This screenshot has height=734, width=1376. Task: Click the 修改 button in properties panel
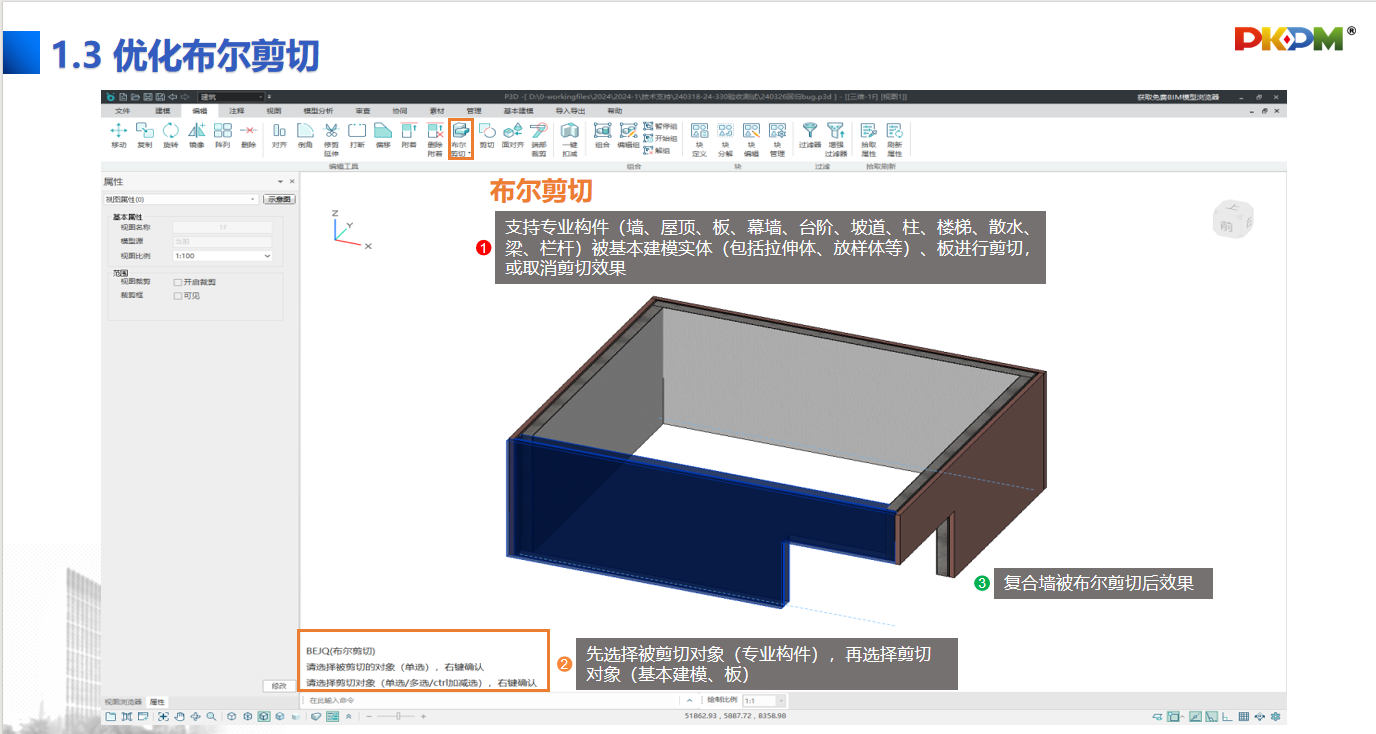coord(279,685)
